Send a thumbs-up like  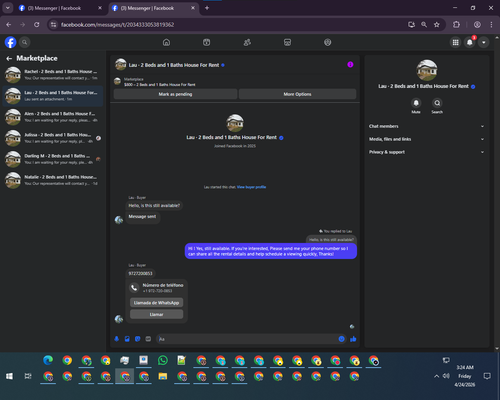pos(353,339)
